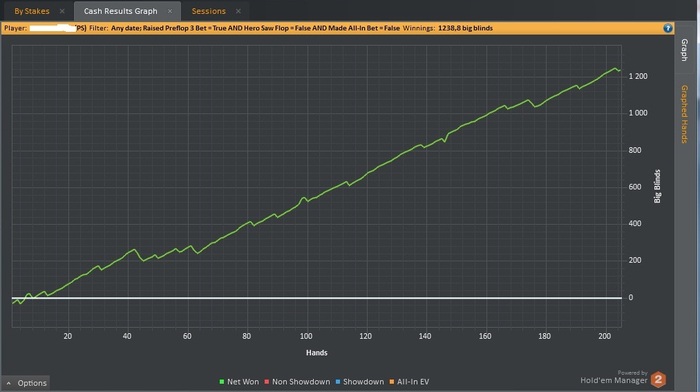Screen dimensions: 700x392
Task: Expand the Options panel
Action: point(26,383)
